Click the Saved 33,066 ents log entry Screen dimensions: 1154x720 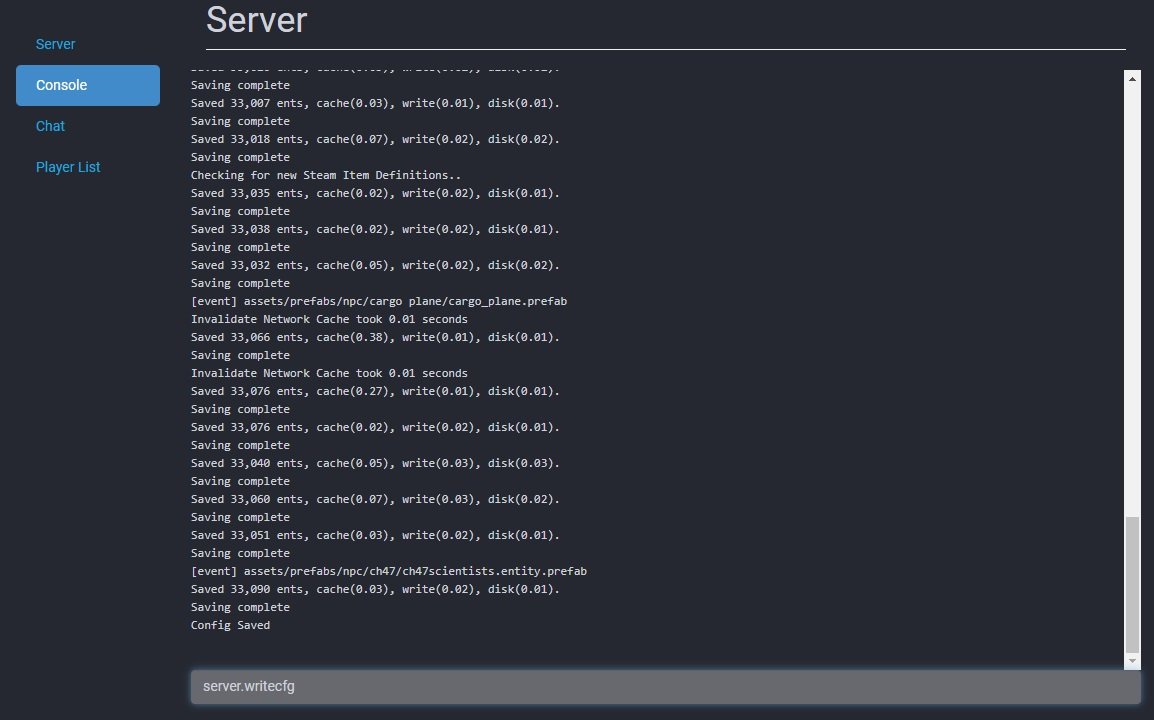pos(375,337)
